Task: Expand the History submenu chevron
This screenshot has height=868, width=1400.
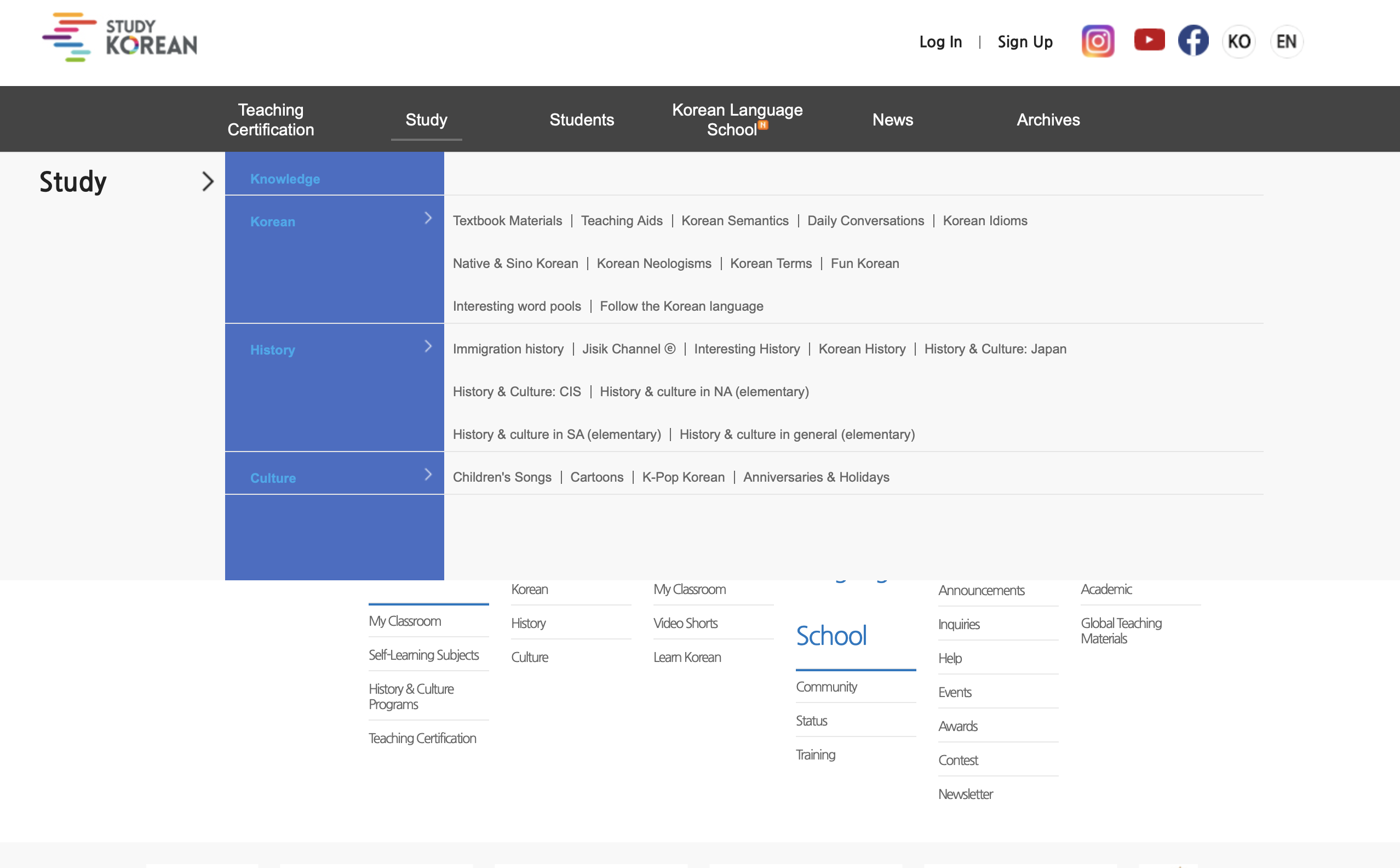Action: coord(427,346)
